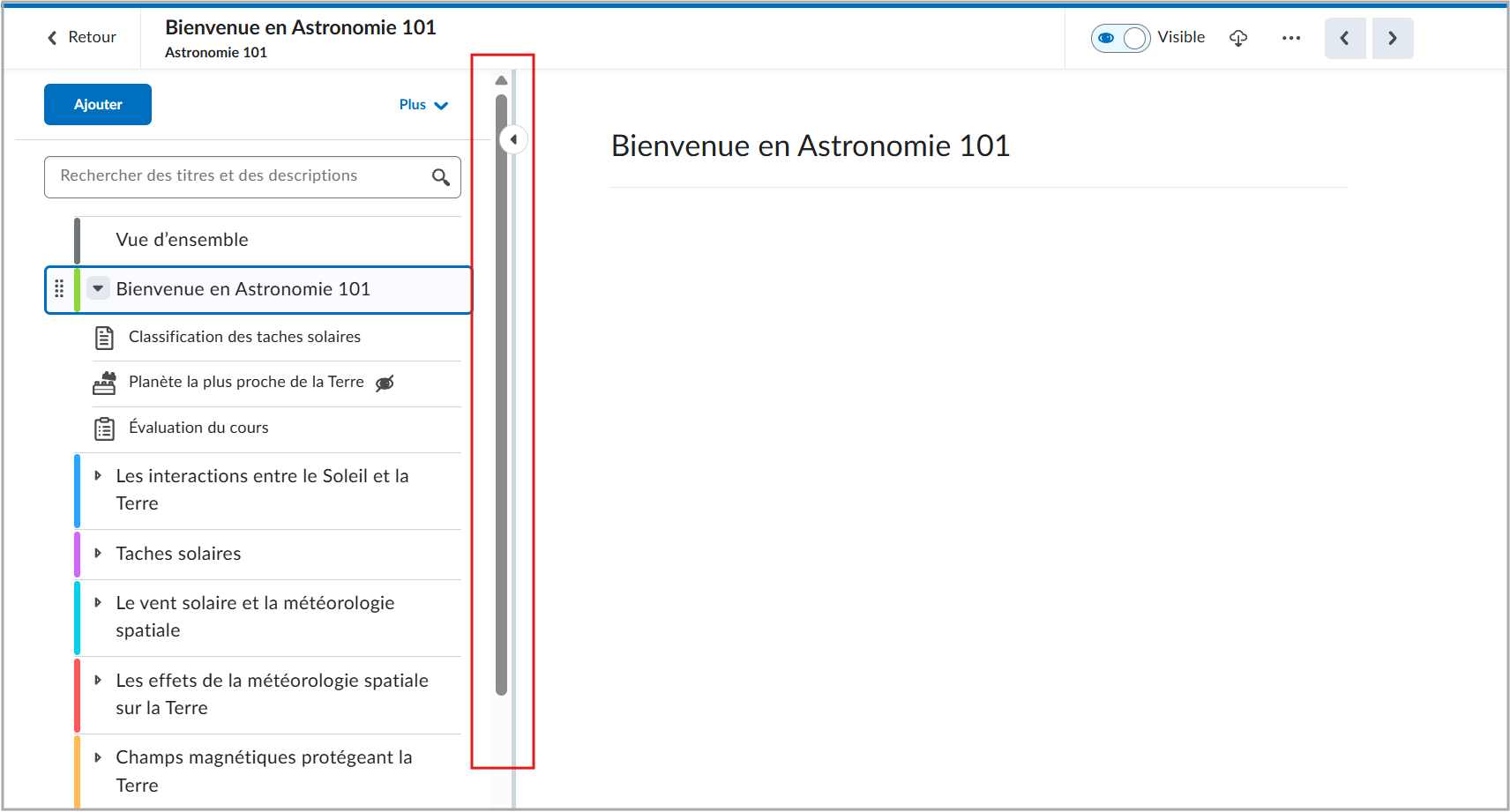
Task: Click the side panel scrollbar thumb
Action: pos(501,395)
